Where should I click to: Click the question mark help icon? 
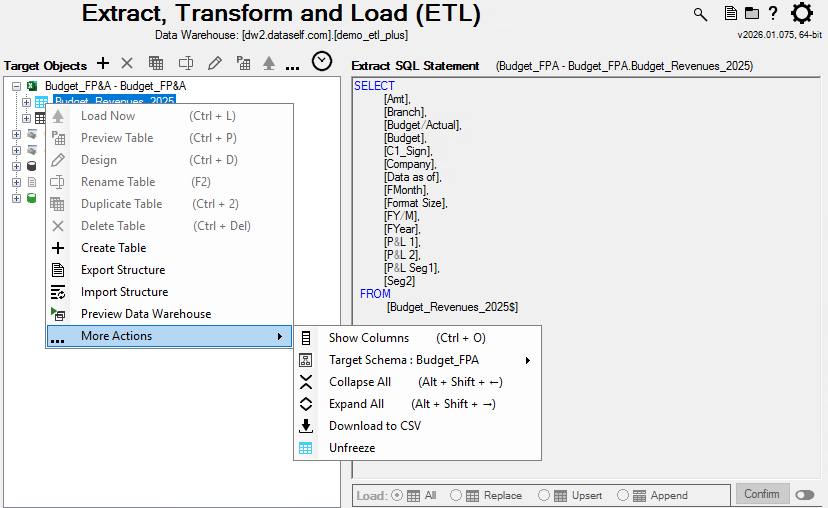pos(772,14)
